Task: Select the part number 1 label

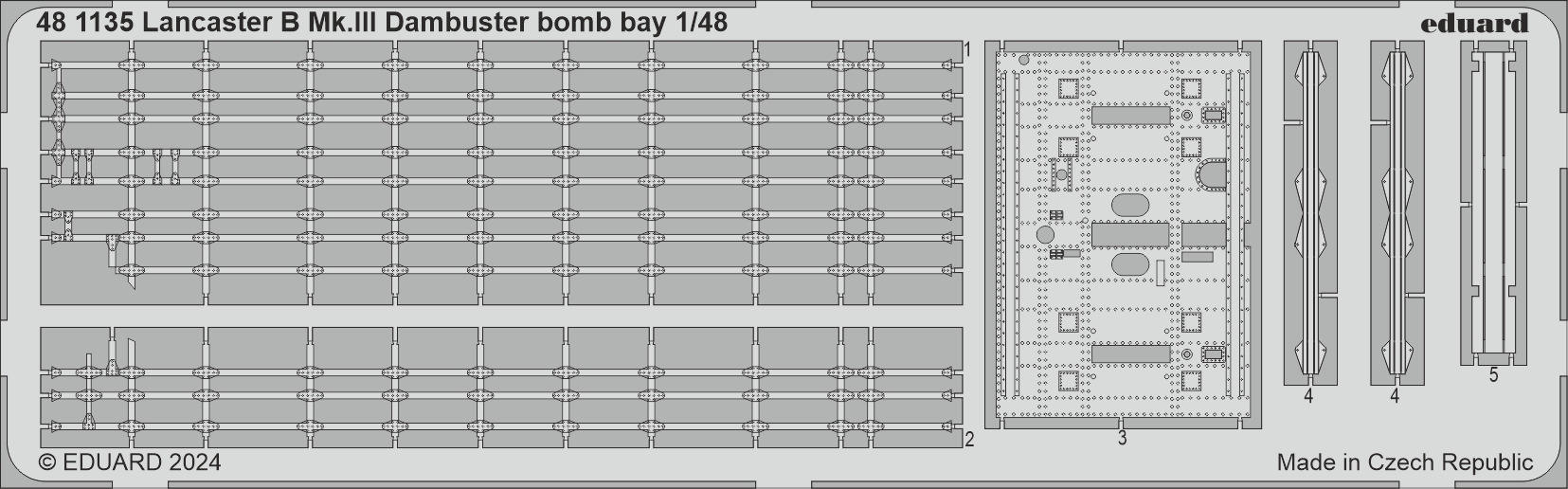Action: tap(967, 49)
